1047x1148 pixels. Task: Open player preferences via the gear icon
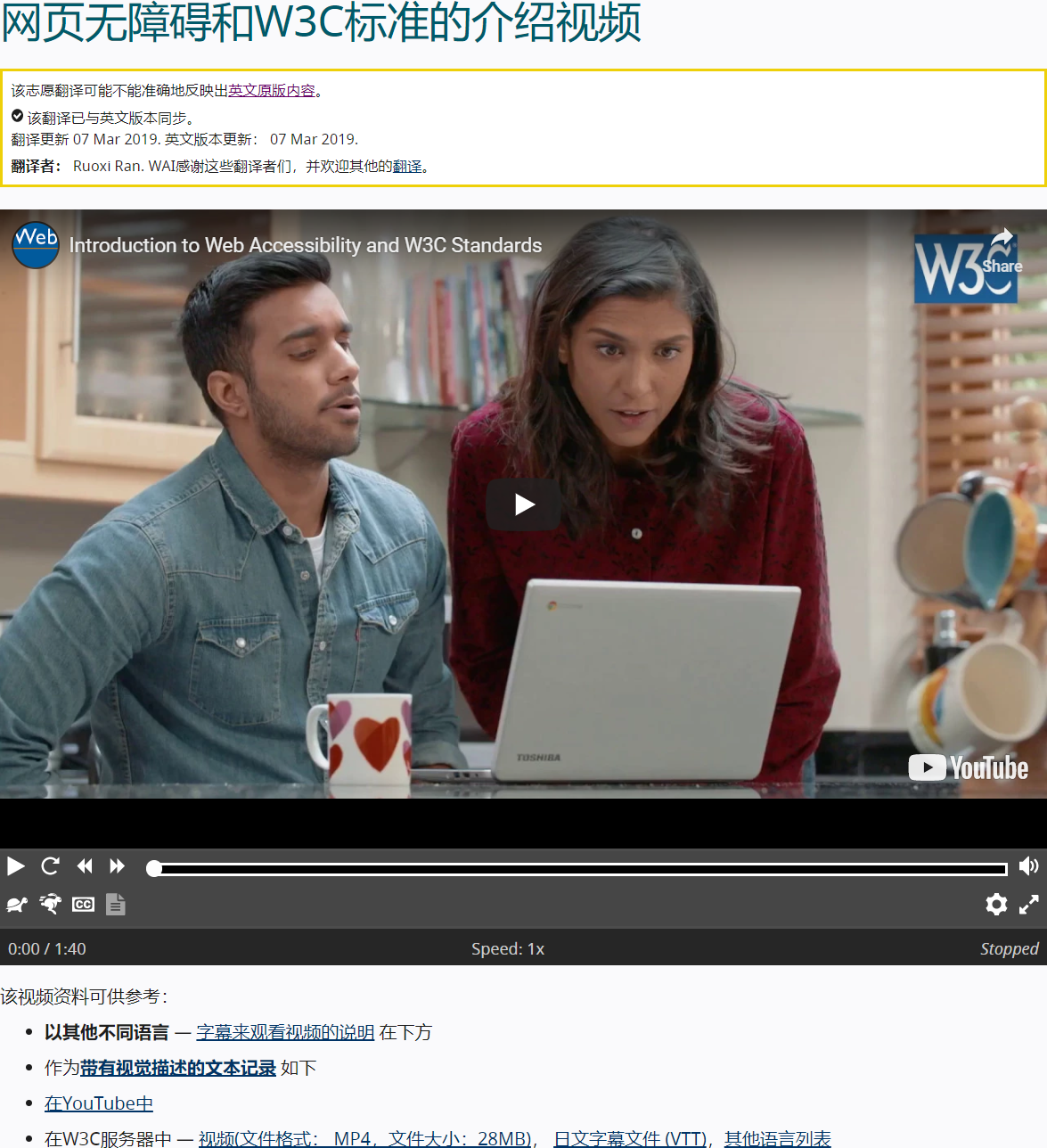coord(996,905)
